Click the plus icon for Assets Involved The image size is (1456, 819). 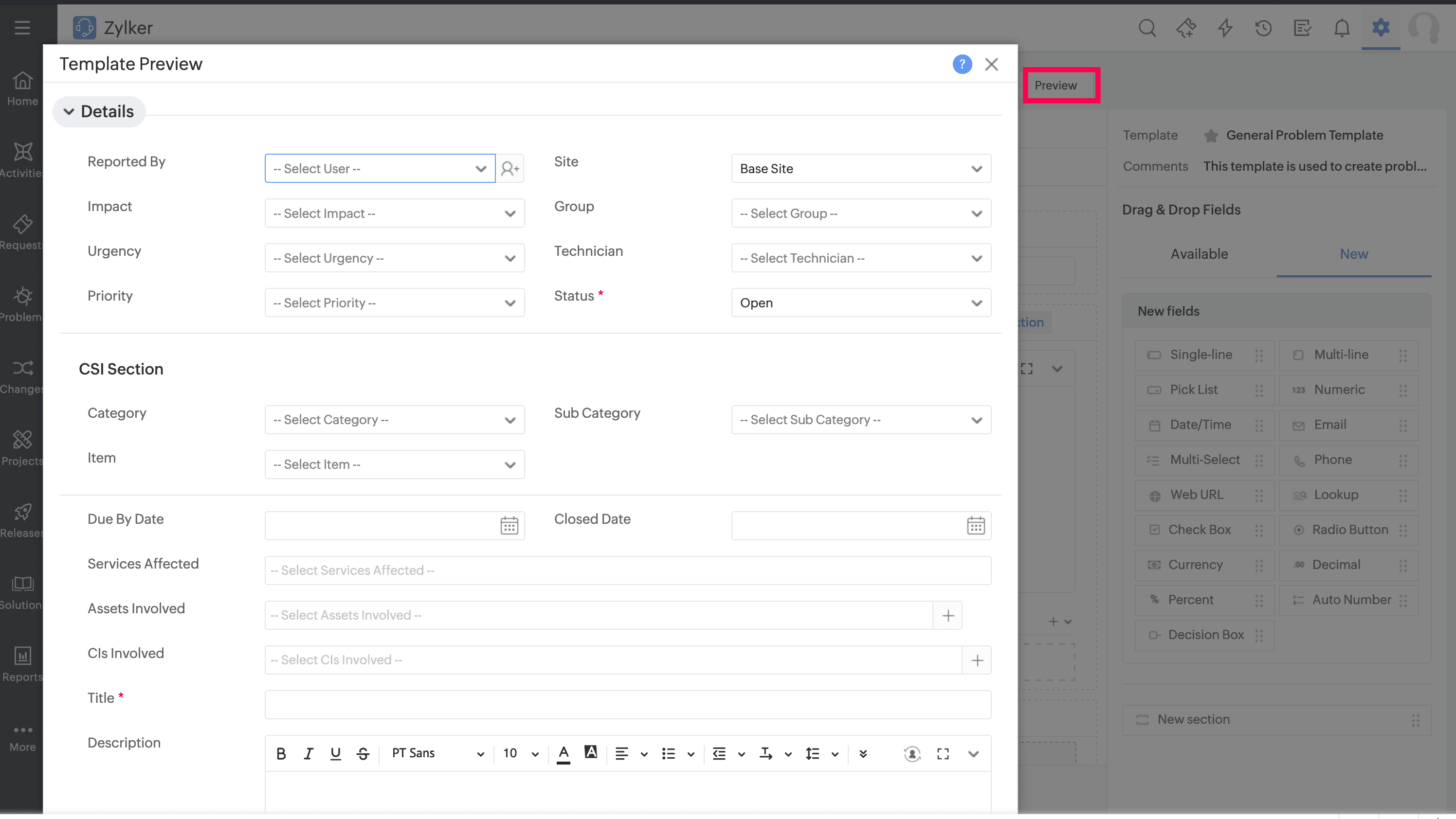pyautogui.click(x=948, y=615)
